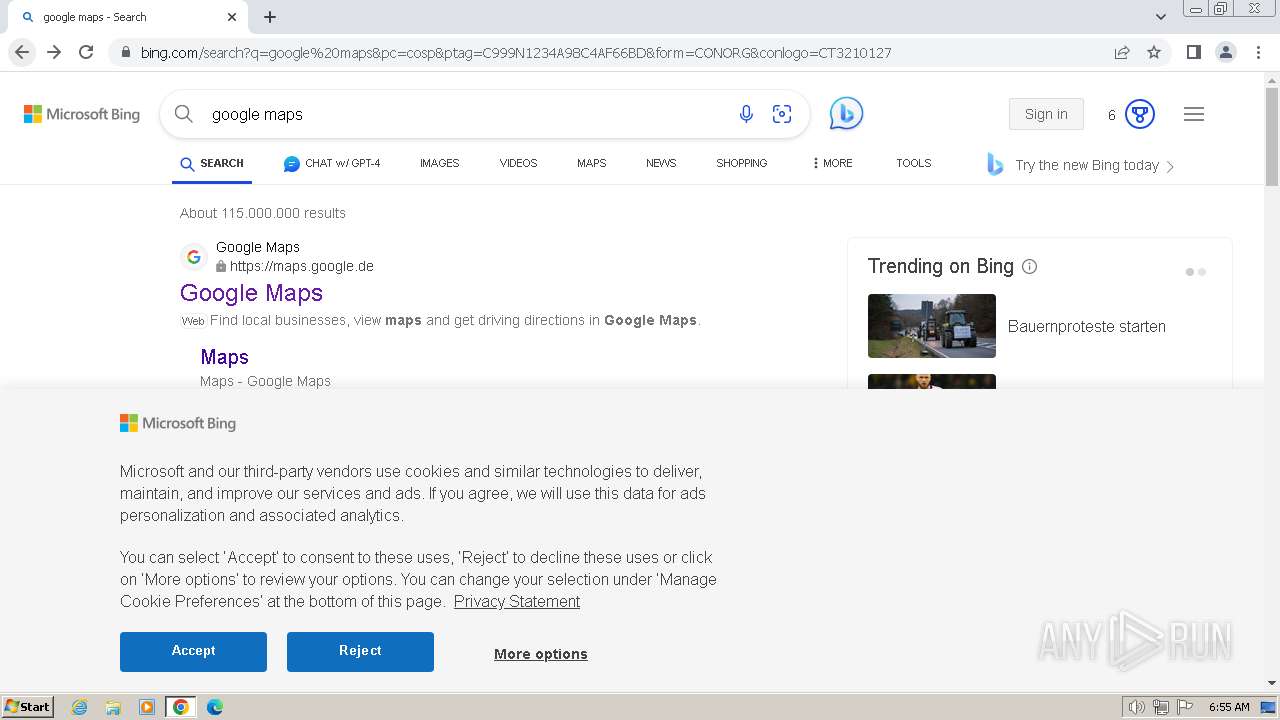The image size is (1280, 720).
Task: Click the Google favicon beside result
Action: tap(194, 257)
